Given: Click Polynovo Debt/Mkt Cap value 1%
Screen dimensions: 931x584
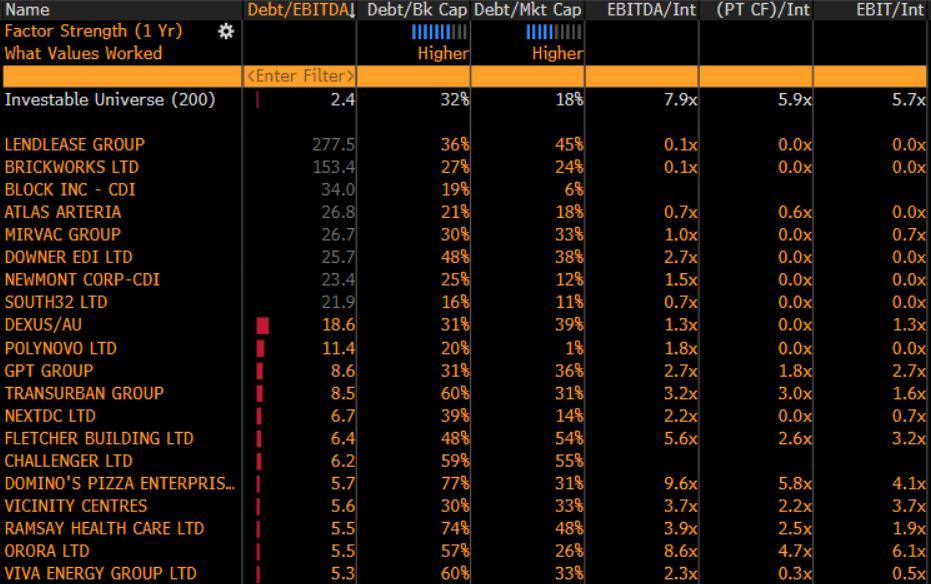Looking at the screenshot, I should [574, 348].
